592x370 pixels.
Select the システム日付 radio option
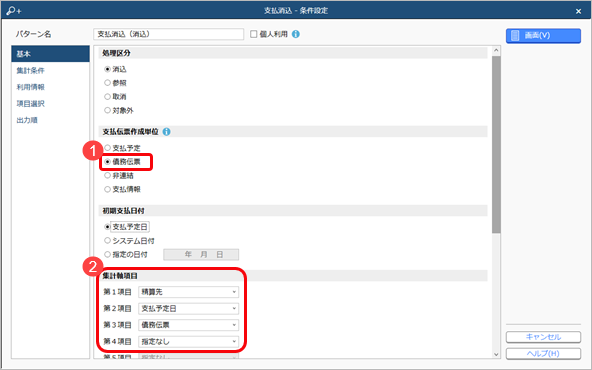tap(108, 240)
